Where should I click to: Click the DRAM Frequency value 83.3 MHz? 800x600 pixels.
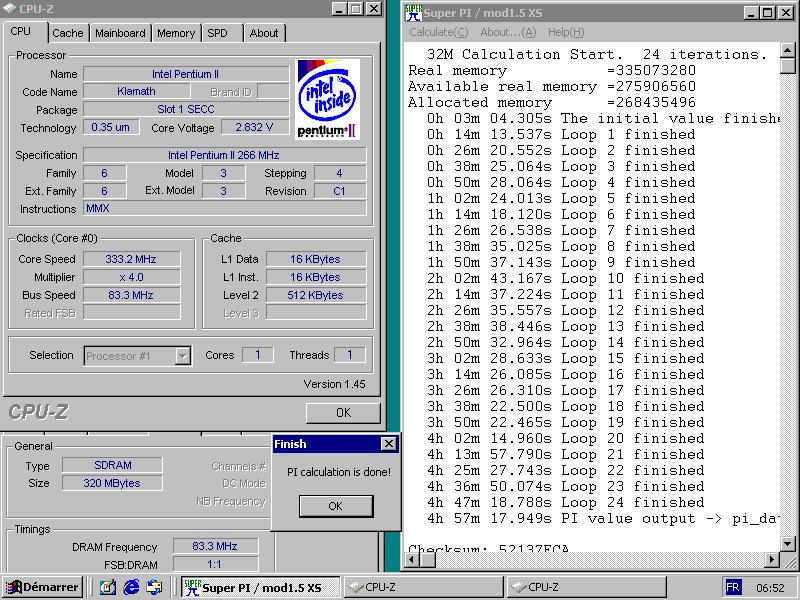point(215,546)
